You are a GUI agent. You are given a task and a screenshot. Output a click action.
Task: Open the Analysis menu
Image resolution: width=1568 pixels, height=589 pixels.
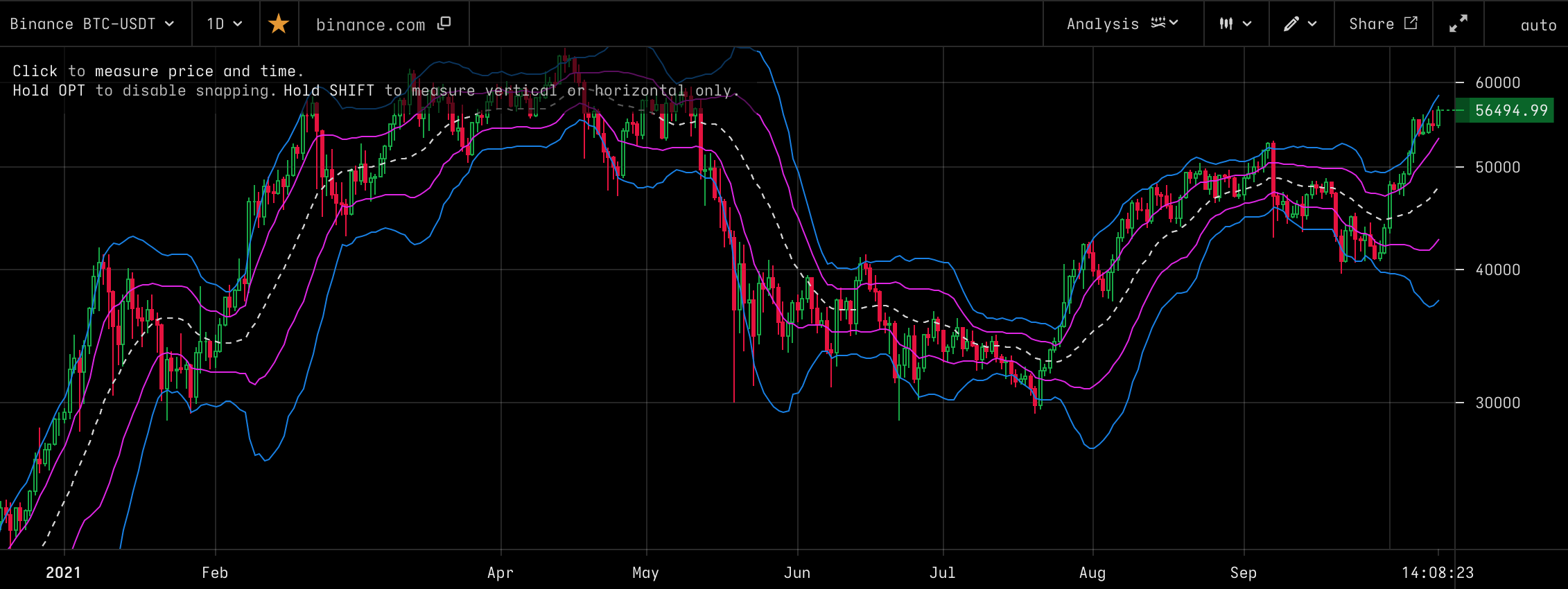pyautogui.click(x=1123, y=24)
